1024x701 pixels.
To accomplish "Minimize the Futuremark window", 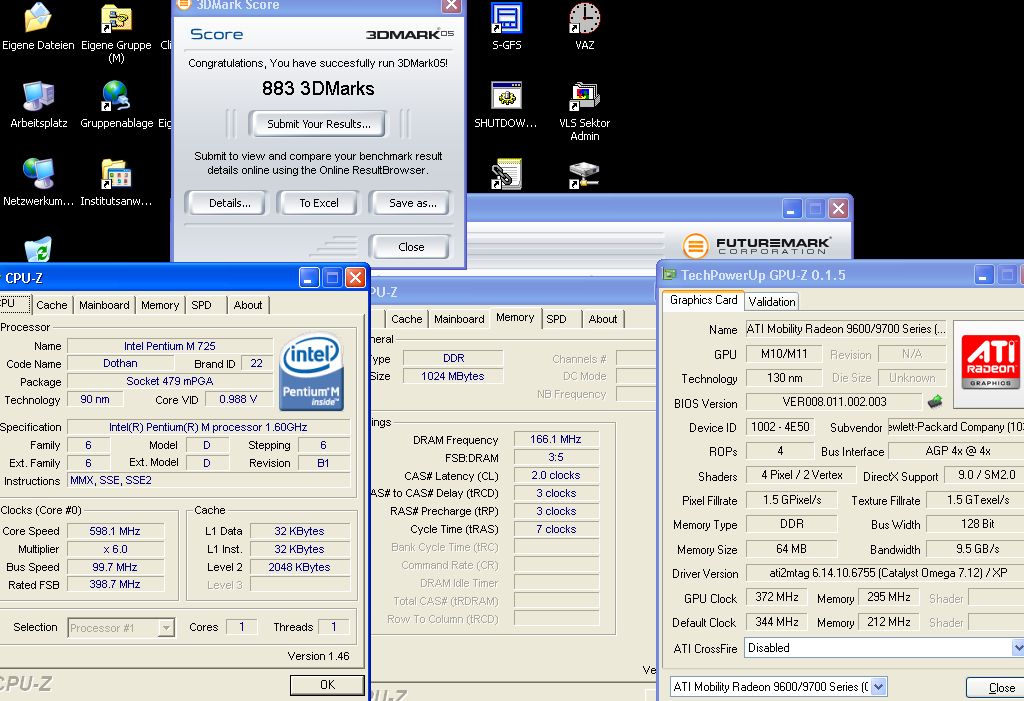I will tap(792, 209).
